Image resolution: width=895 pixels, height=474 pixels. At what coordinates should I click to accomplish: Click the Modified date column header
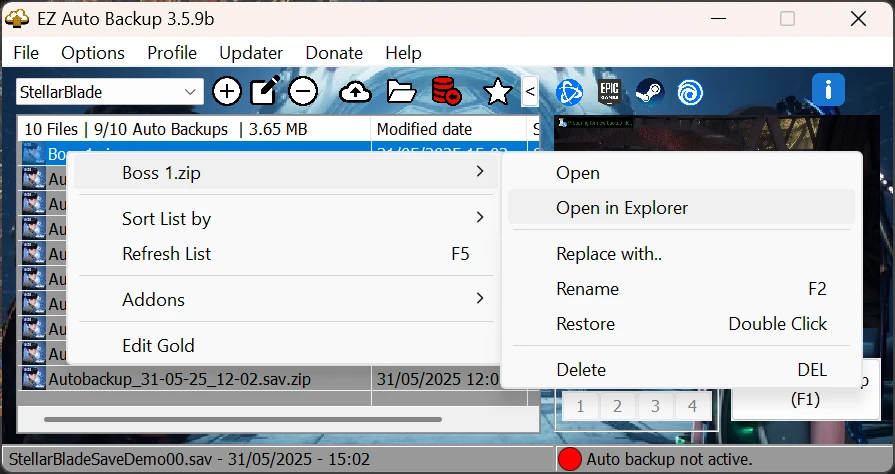(450, 129)
